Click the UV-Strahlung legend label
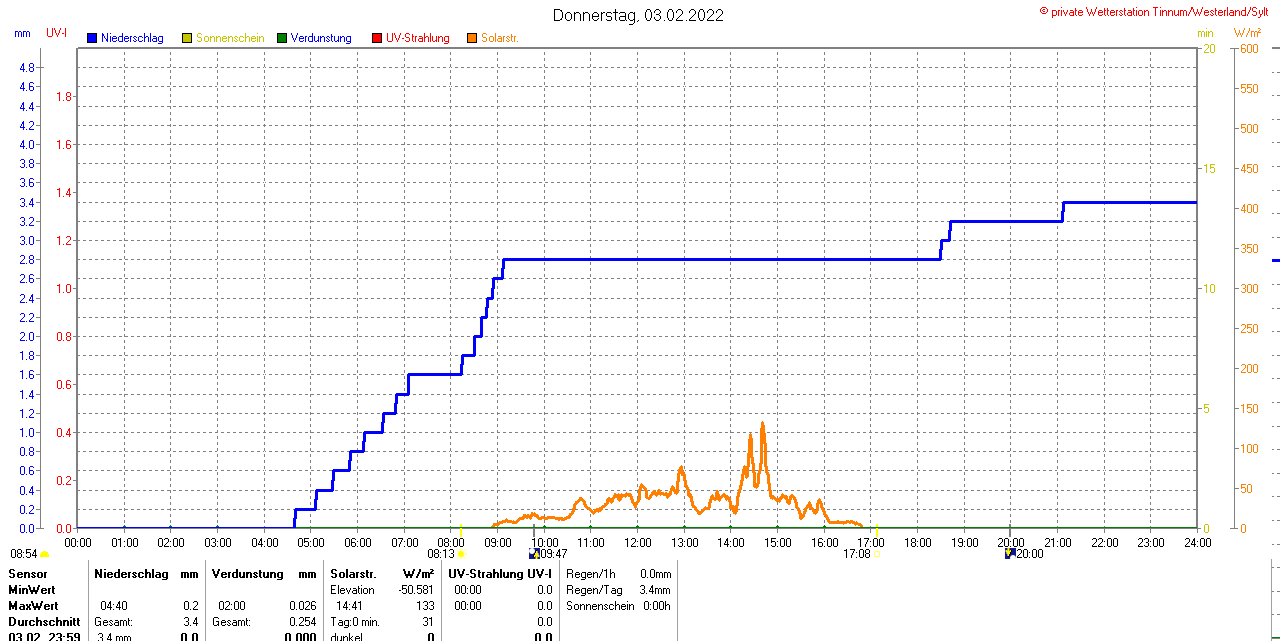Image resolution: width=1280 pixels, height=641 pixels. coord(417,38)
